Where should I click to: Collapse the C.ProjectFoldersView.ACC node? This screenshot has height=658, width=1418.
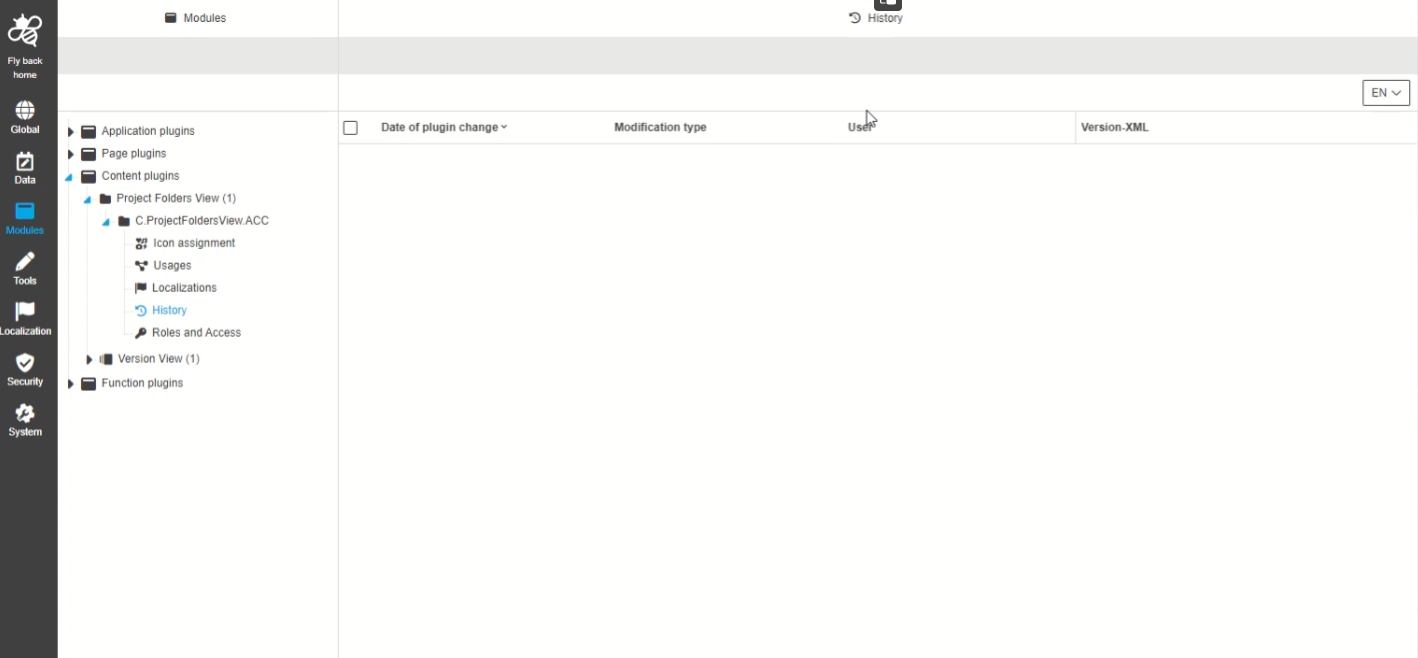coord(105,222)
